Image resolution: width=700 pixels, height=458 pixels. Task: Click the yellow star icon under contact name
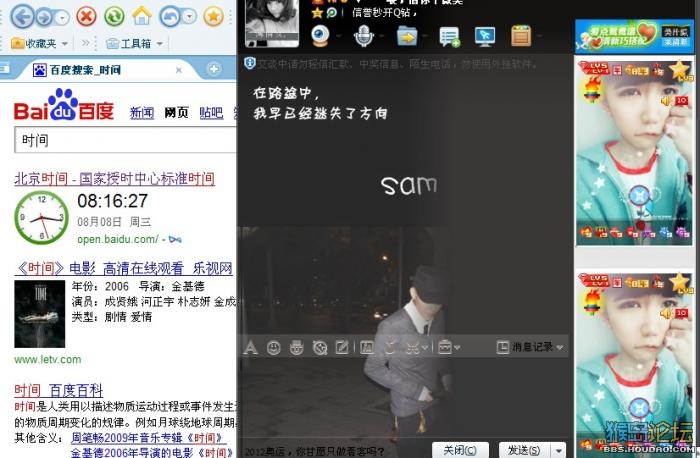tap(317, 12)
